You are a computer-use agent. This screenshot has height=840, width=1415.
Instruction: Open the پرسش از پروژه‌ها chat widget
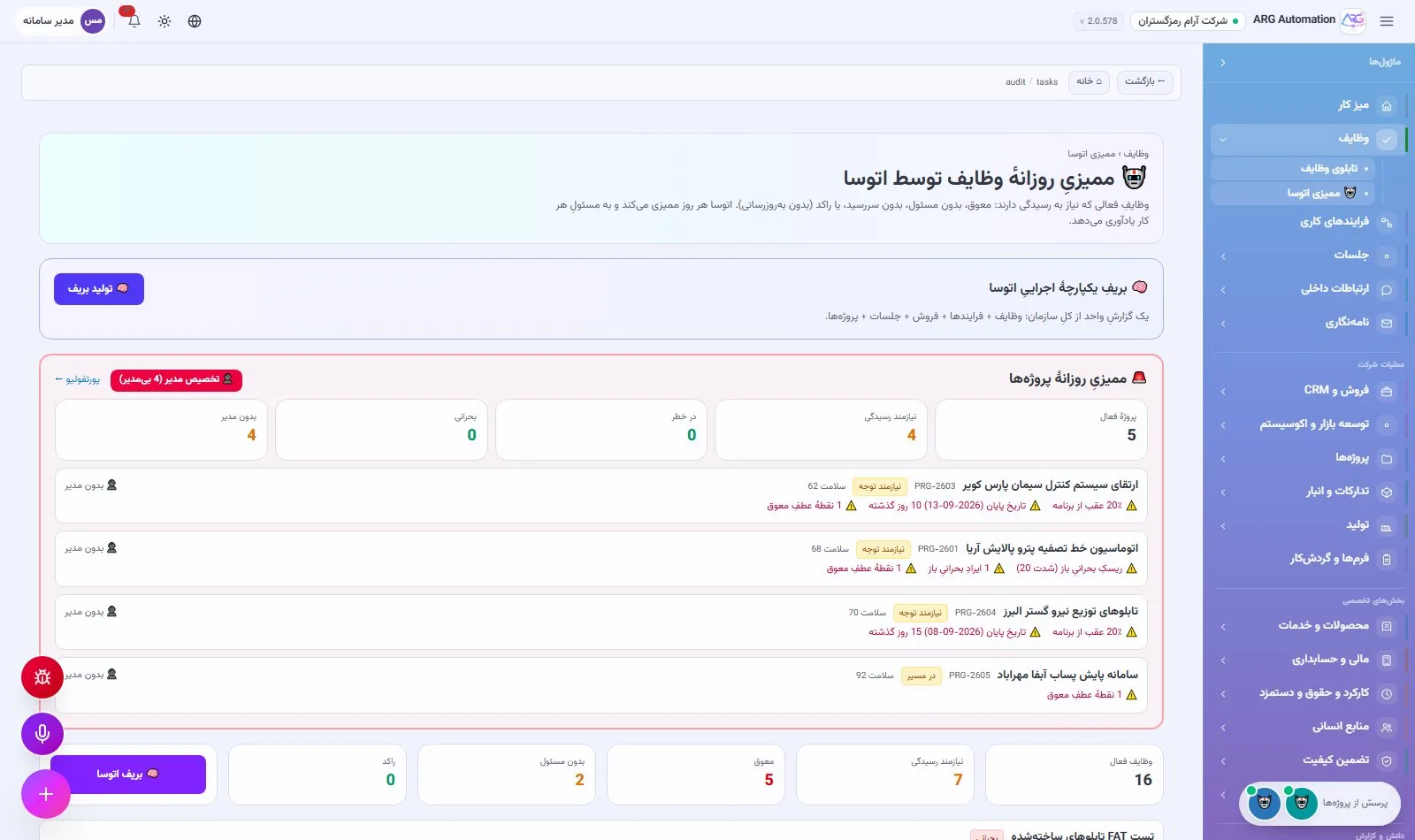pyautogui.click(x=1319, y=803)
